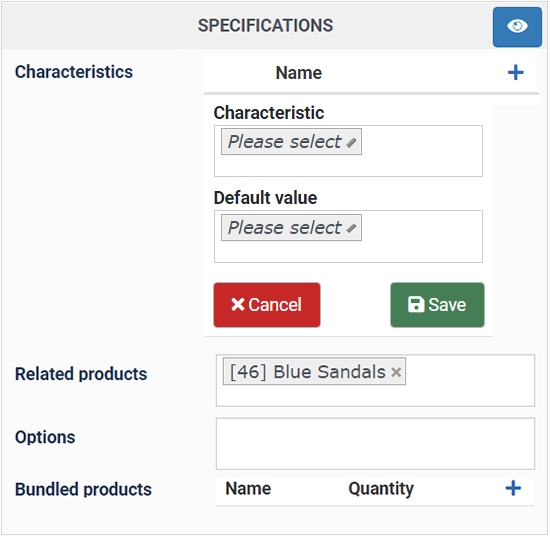Click the X icon on Cancel button
The image size is (550, 538).
[238, 304]
